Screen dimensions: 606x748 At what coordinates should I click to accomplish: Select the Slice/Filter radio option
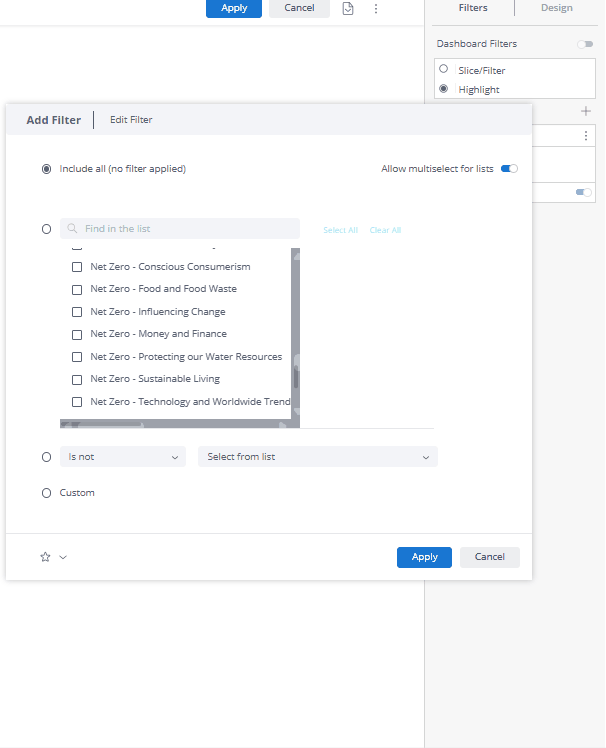[444, 70]
